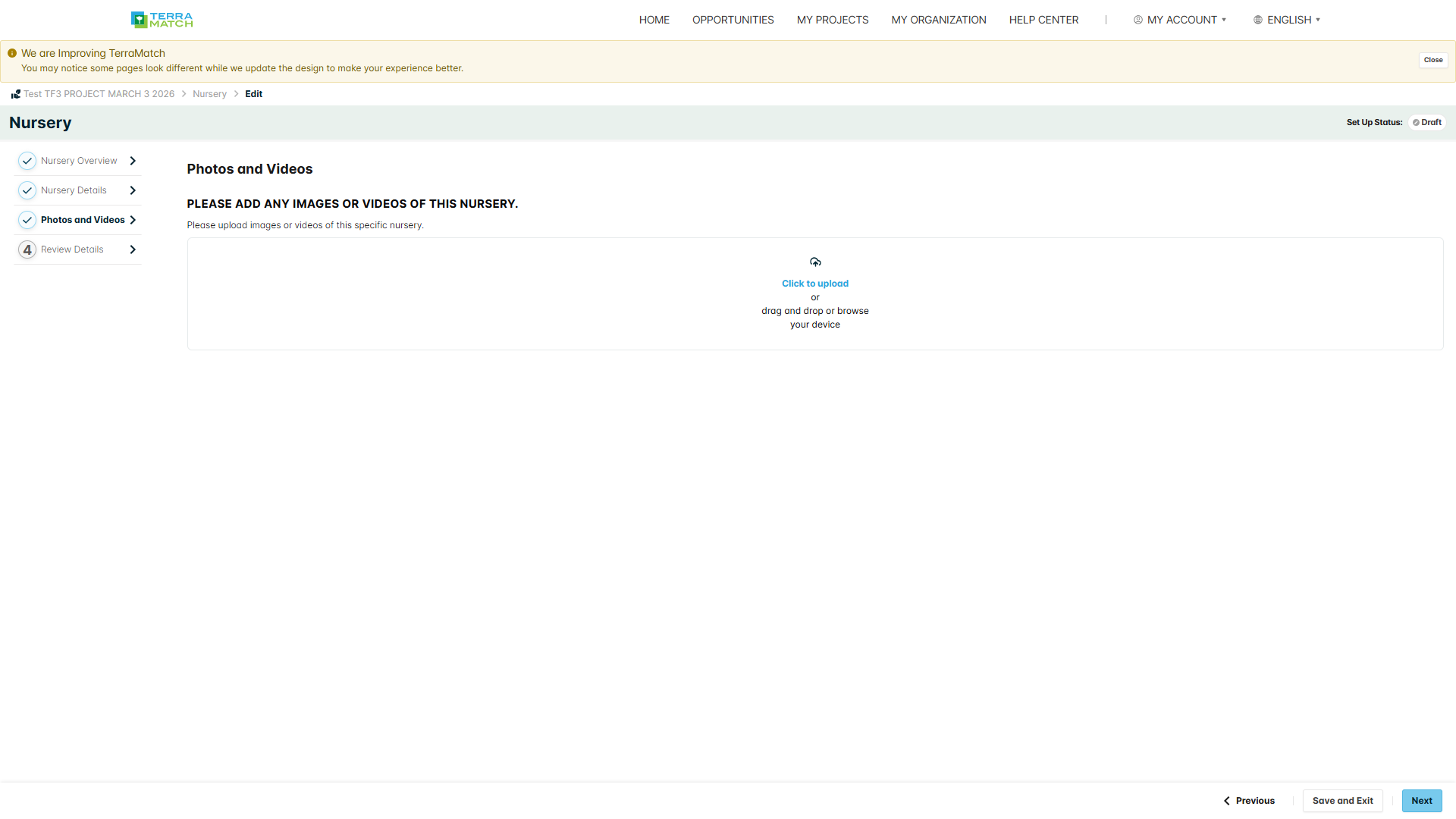1456x819 pixels.
Task: Click the TerraMatch logo
Action: click(x=162, y=20)
